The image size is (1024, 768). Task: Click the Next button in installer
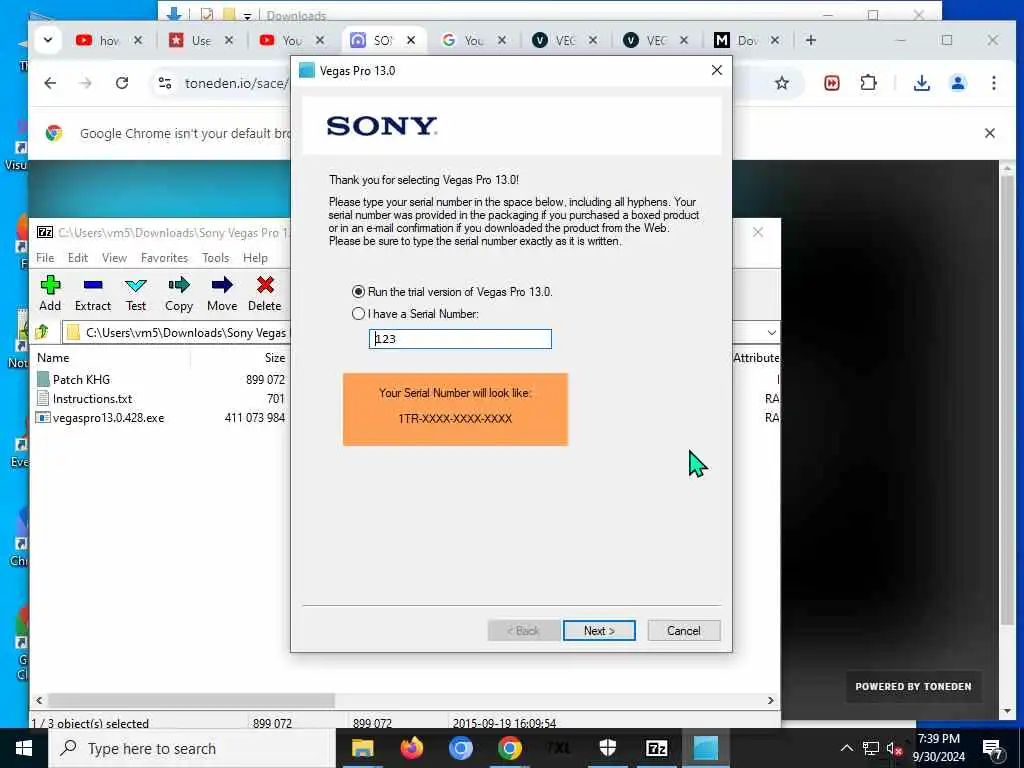599,631
